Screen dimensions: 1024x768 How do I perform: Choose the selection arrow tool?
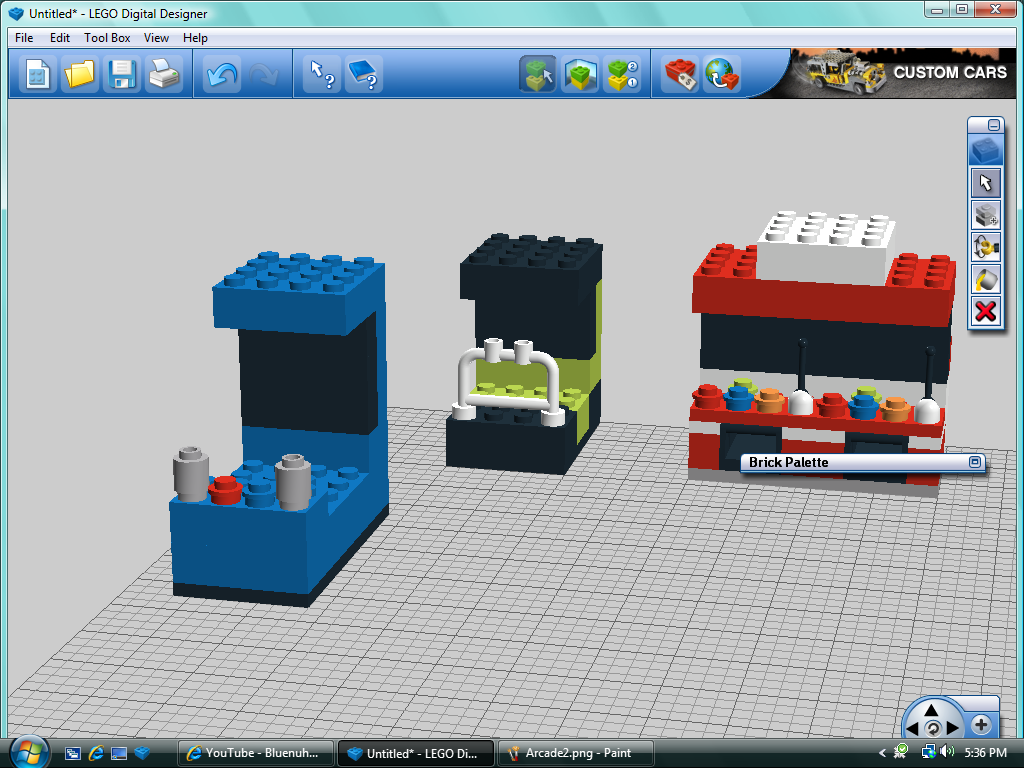coord(985,183)
